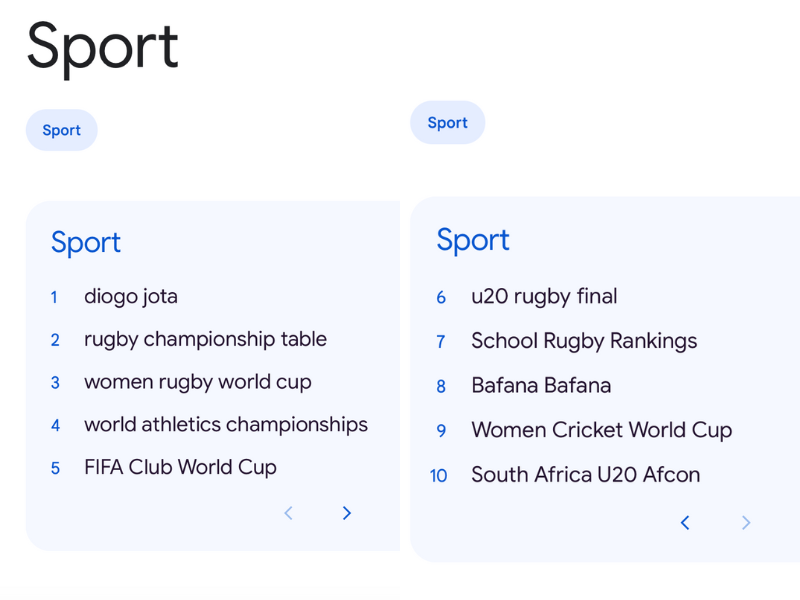Select rugby championship table from the list
Viewport: 800px width, 600px height.
point(205,339)
